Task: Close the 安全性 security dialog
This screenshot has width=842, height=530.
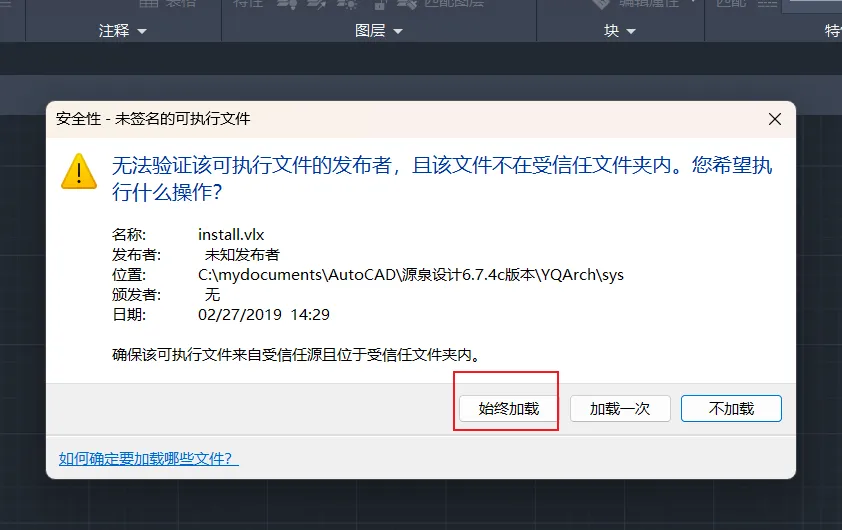Action: [775, 119]
